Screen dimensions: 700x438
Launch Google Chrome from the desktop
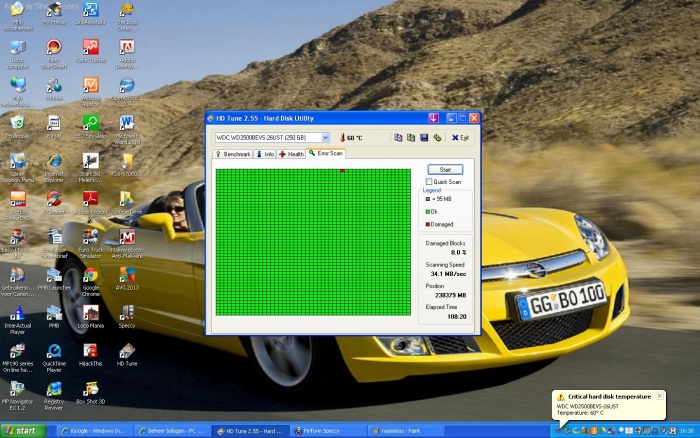(x=90, y=277)
